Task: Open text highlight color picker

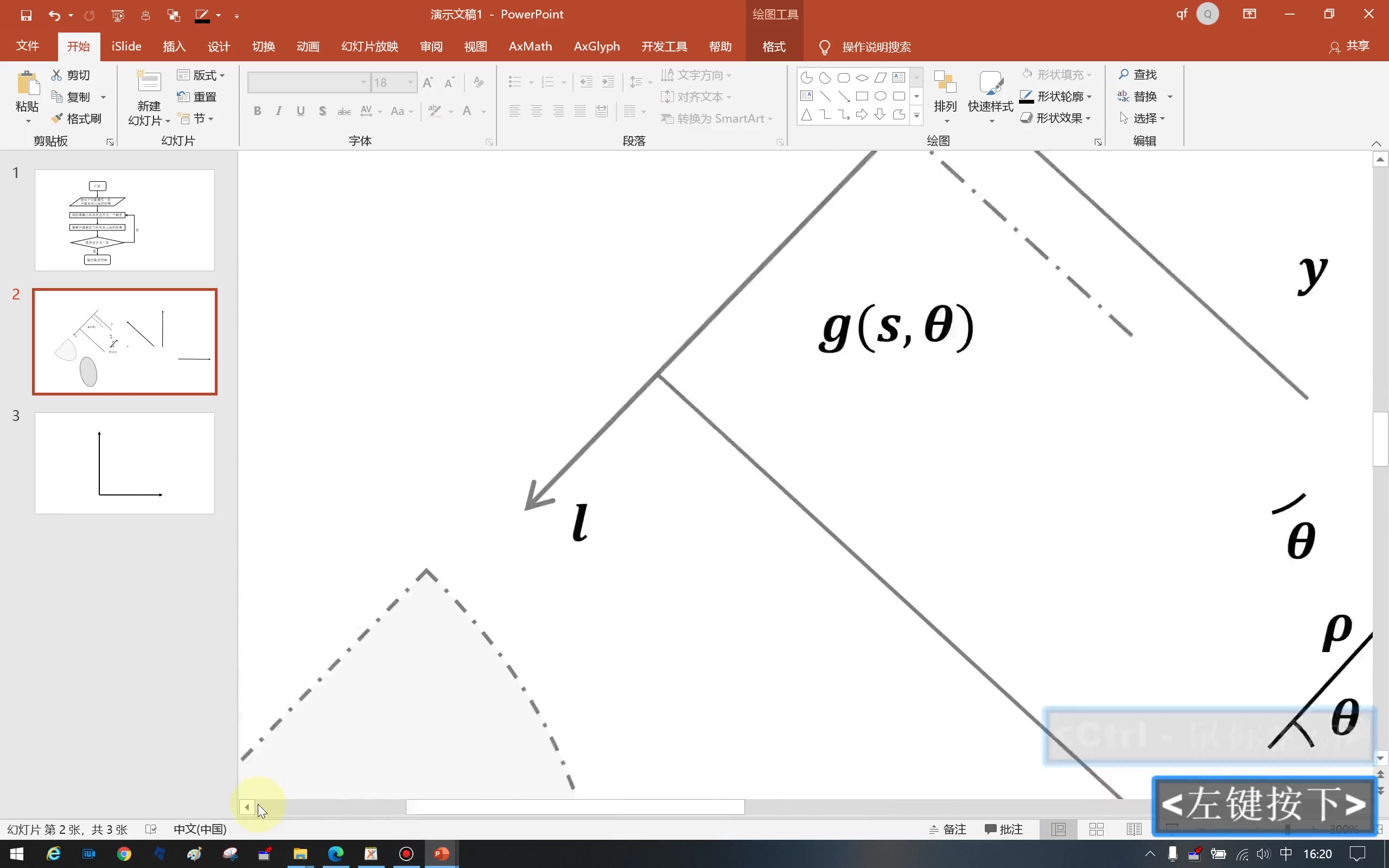Action: click(435, 111)
